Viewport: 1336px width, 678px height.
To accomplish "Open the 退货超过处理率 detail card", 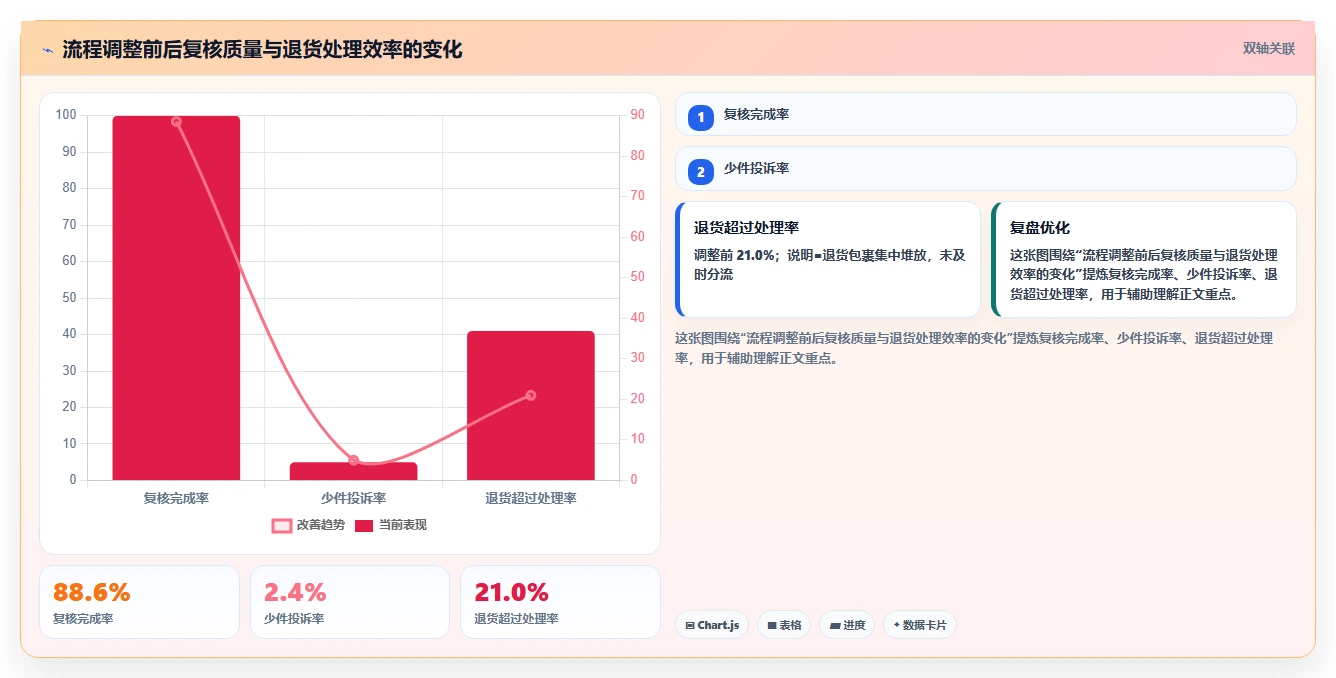I will click(x=828, y=259).
